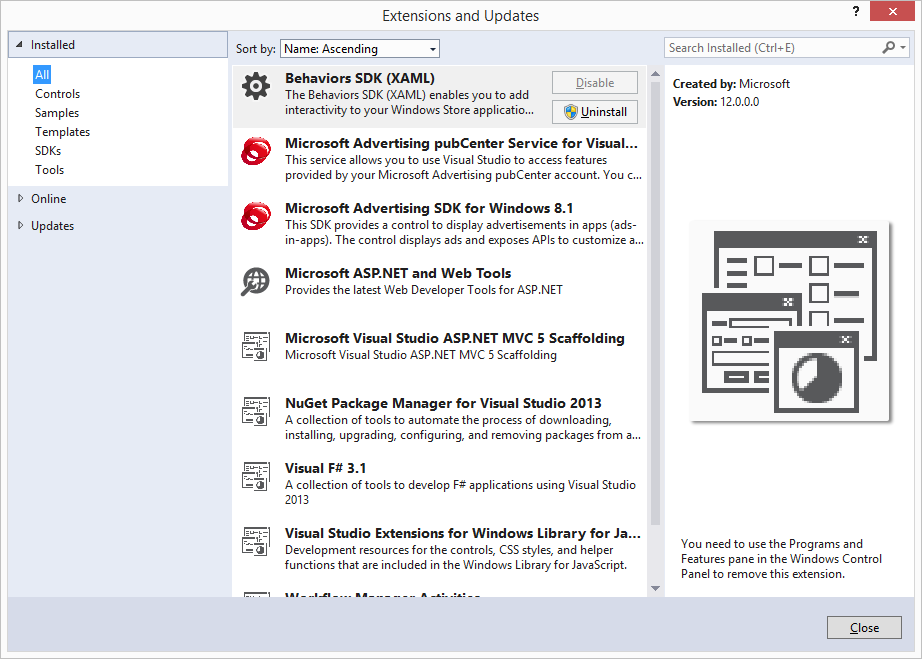The image size is (922, 659).
Task: Click inside the Search Installed field
Action: click(x=770, y=47)
